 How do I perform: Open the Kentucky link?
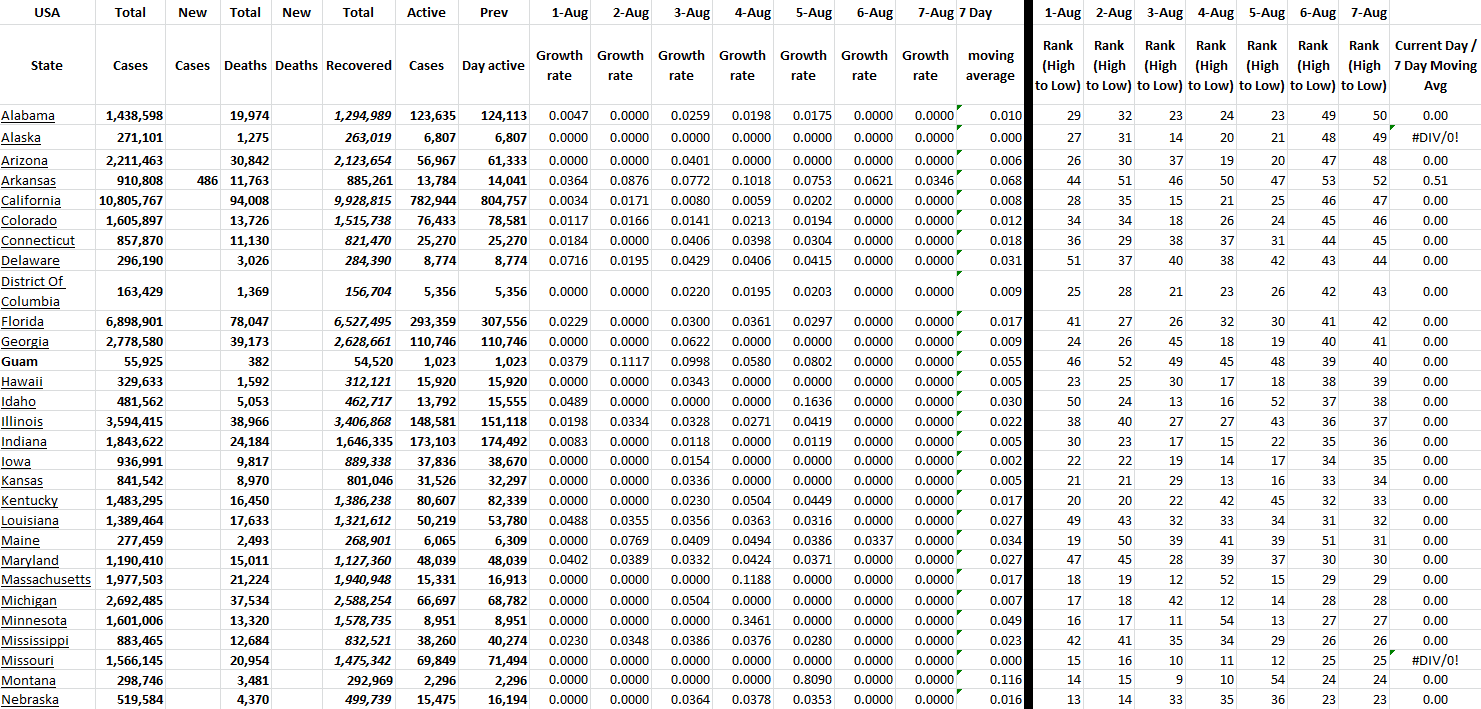point(29,501)
